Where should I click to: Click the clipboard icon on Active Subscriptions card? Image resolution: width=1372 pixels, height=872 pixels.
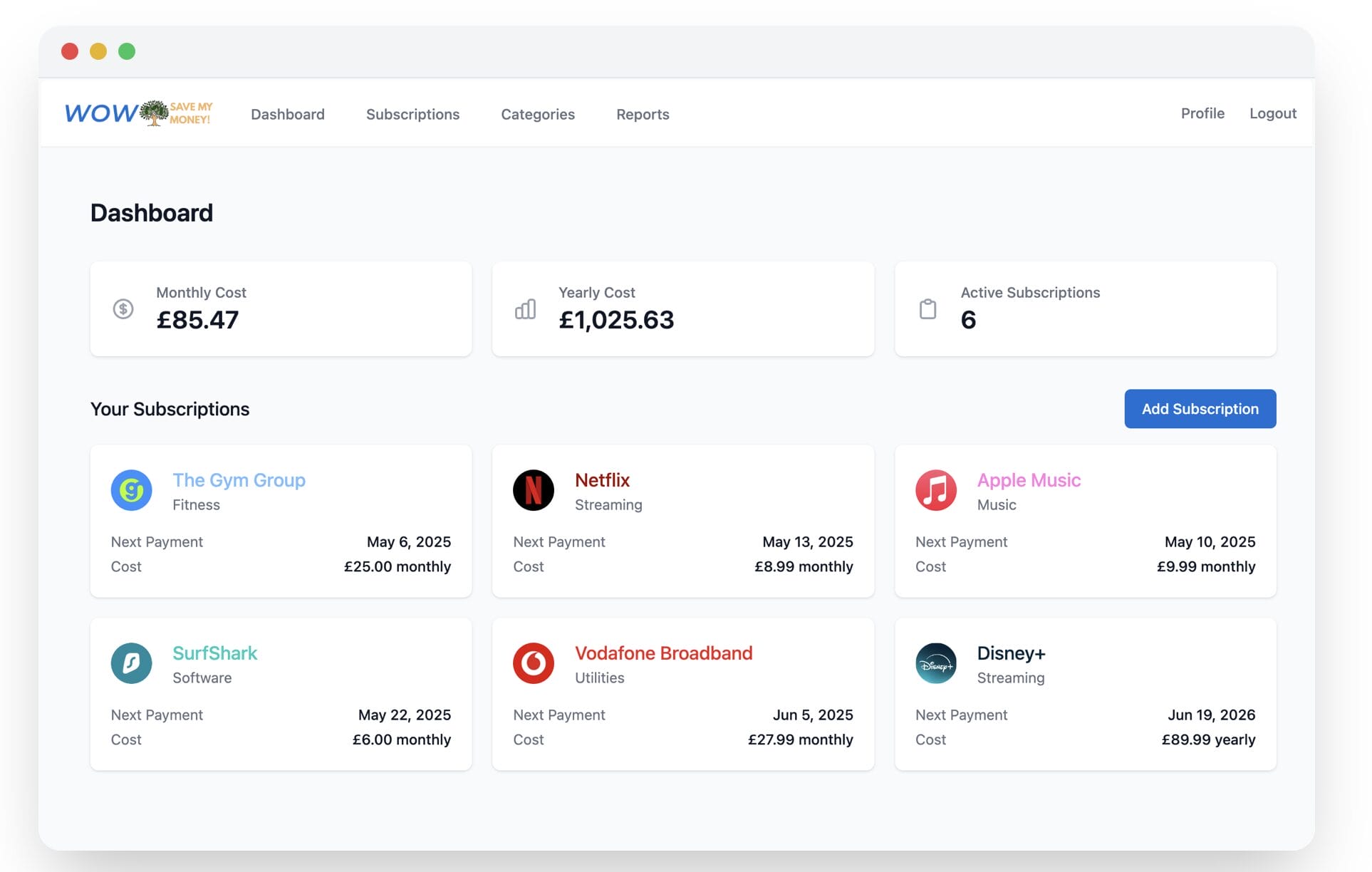coord(927,308)
